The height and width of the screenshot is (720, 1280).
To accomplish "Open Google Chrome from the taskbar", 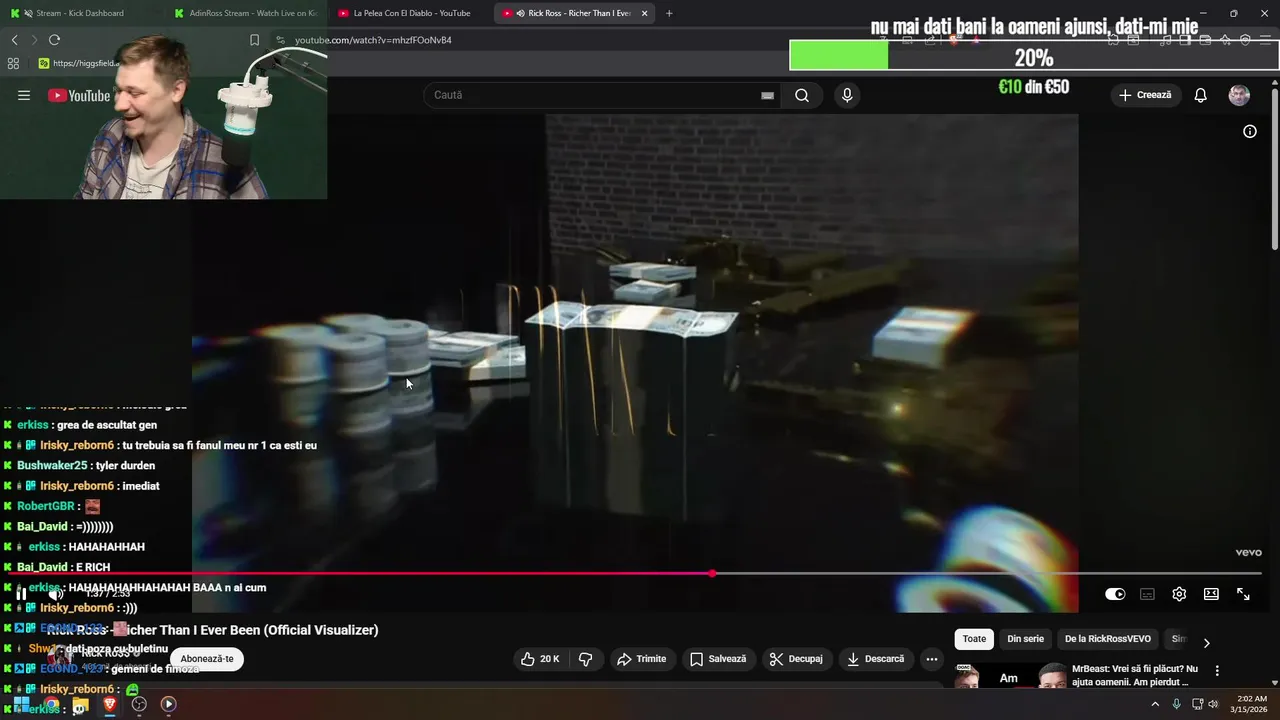I will click(51, 704).
